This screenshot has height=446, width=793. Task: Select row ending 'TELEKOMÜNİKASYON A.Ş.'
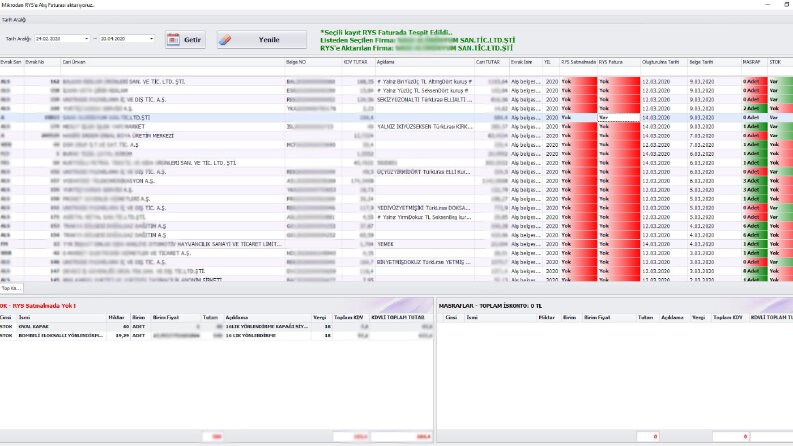point(396,181)
